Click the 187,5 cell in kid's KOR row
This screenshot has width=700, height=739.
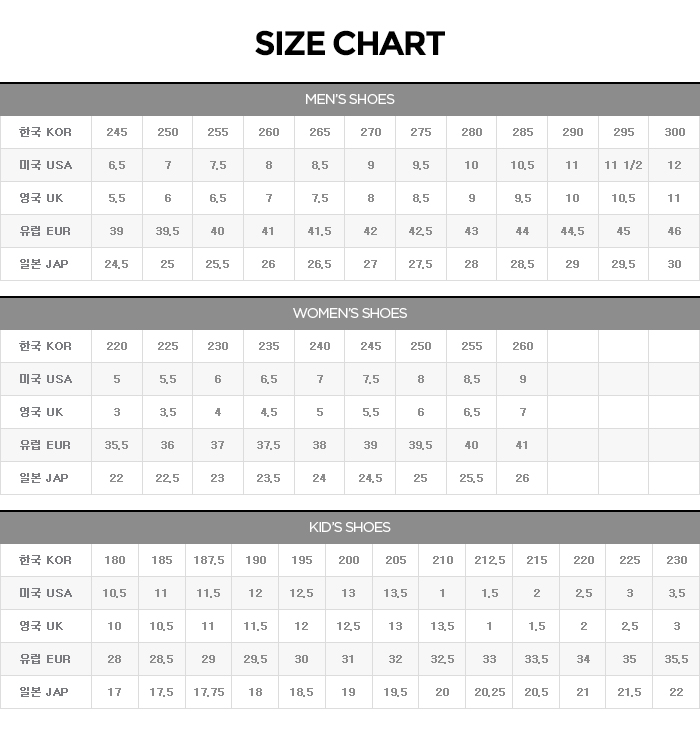click(208, 560)
